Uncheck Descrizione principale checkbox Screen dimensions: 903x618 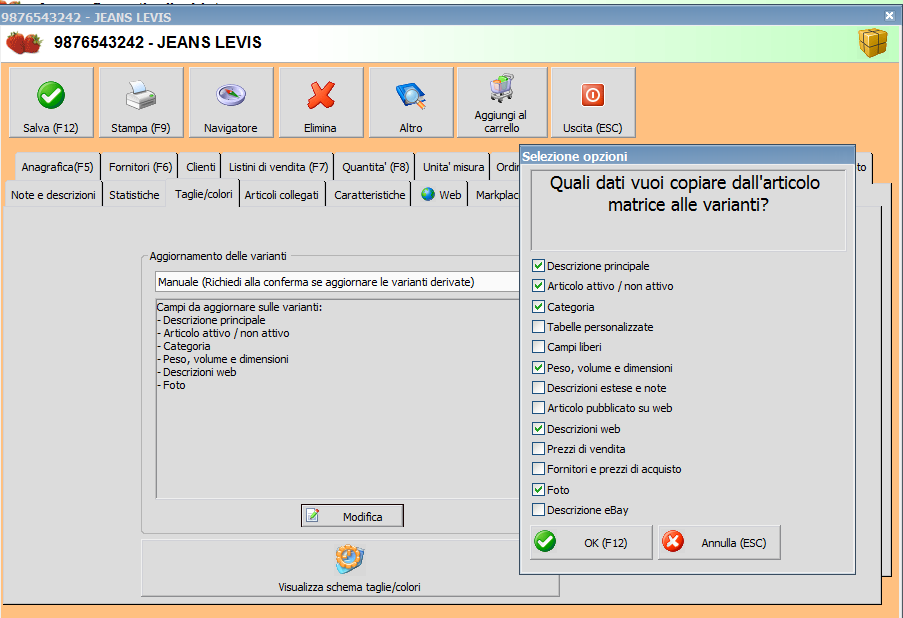[538, 266]
